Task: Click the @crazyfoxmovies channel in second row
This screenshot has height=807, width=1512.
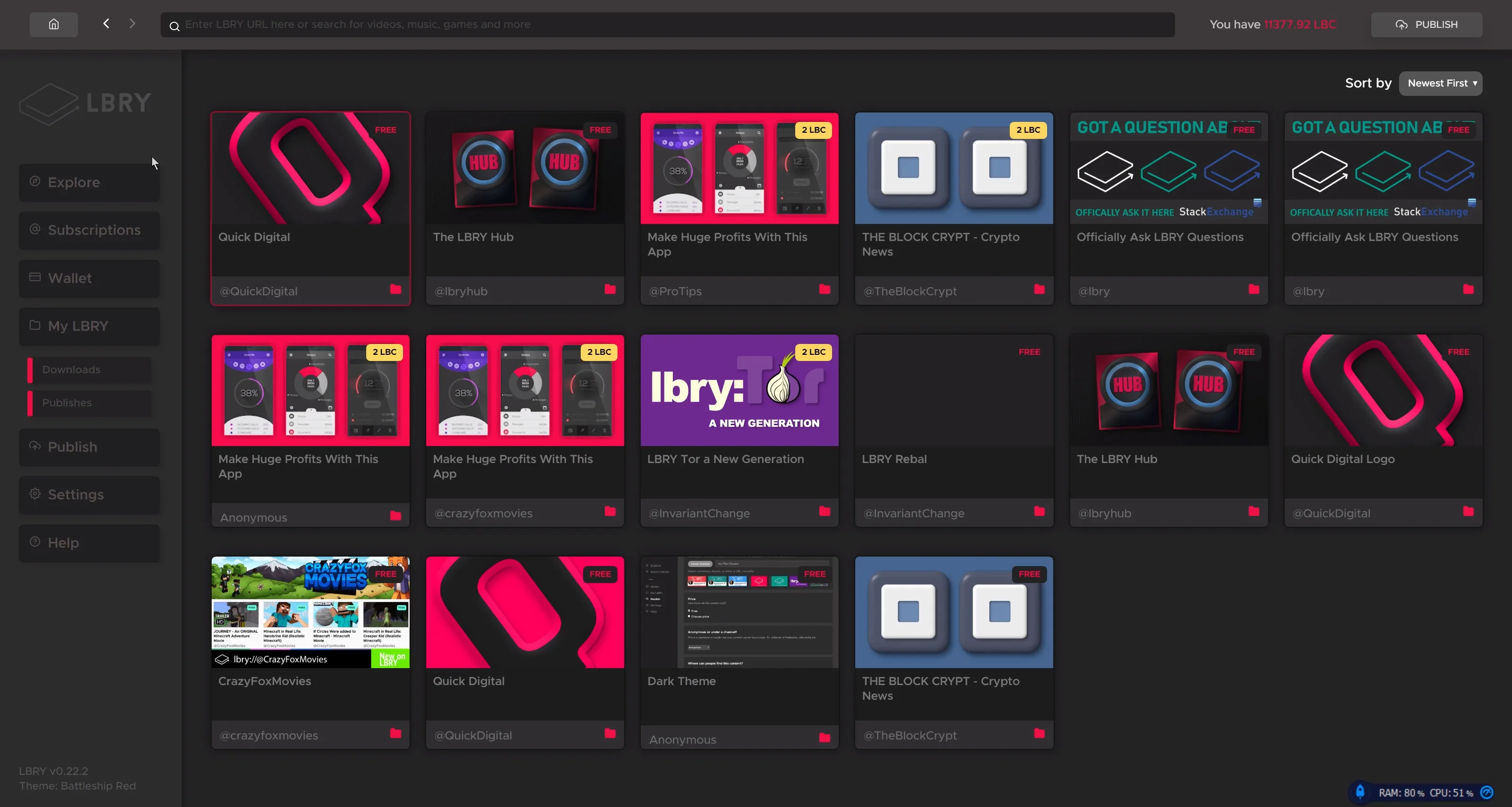Action: pos(483,513)
